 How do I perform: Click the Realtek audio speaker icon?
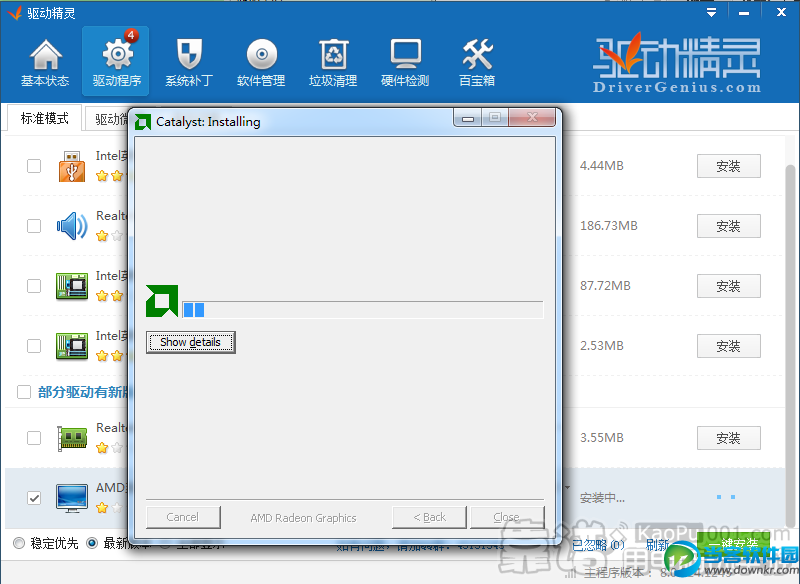tap(72, 226)
